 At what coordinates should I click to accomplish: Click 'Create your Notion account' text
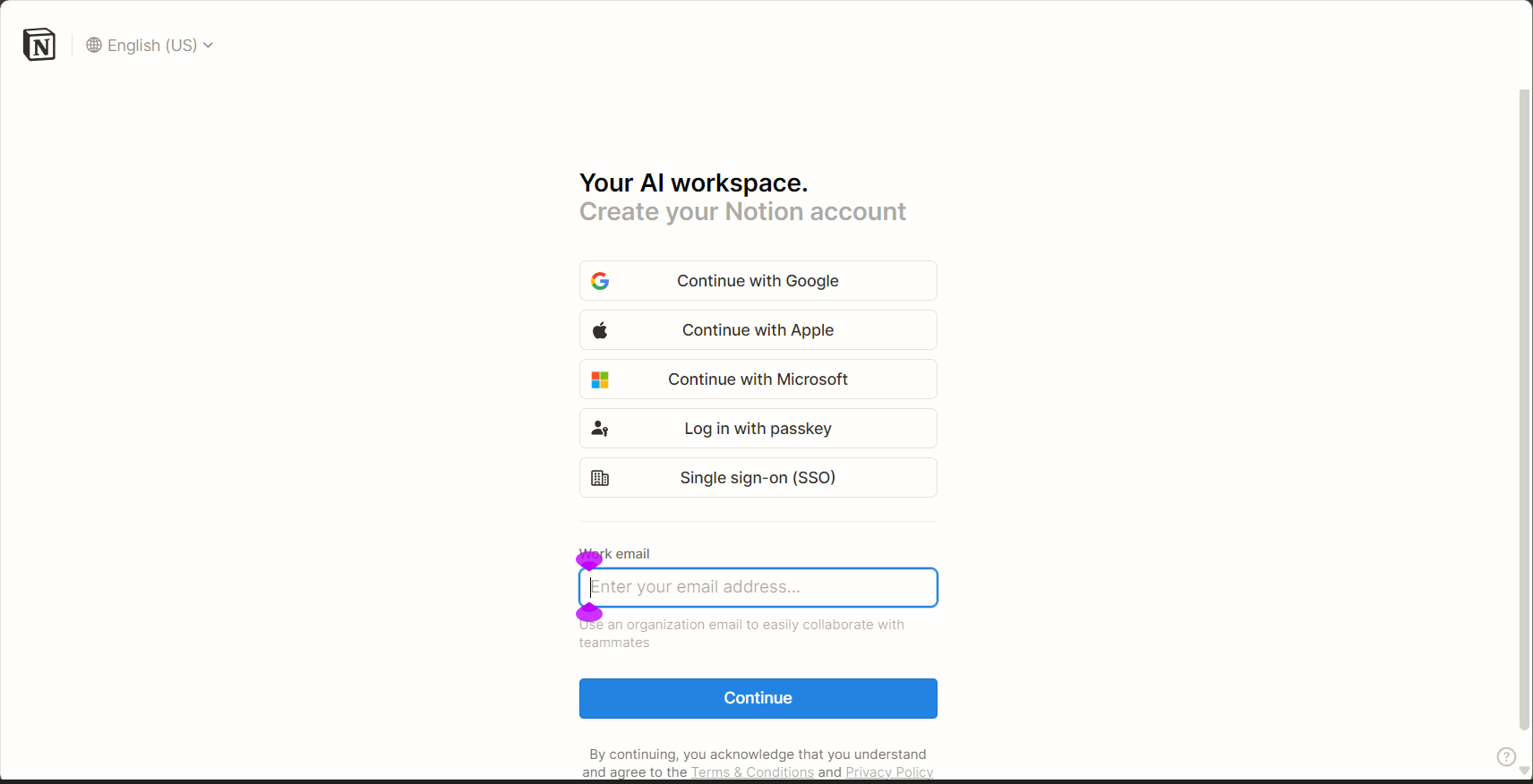click(x=742, y=212)
